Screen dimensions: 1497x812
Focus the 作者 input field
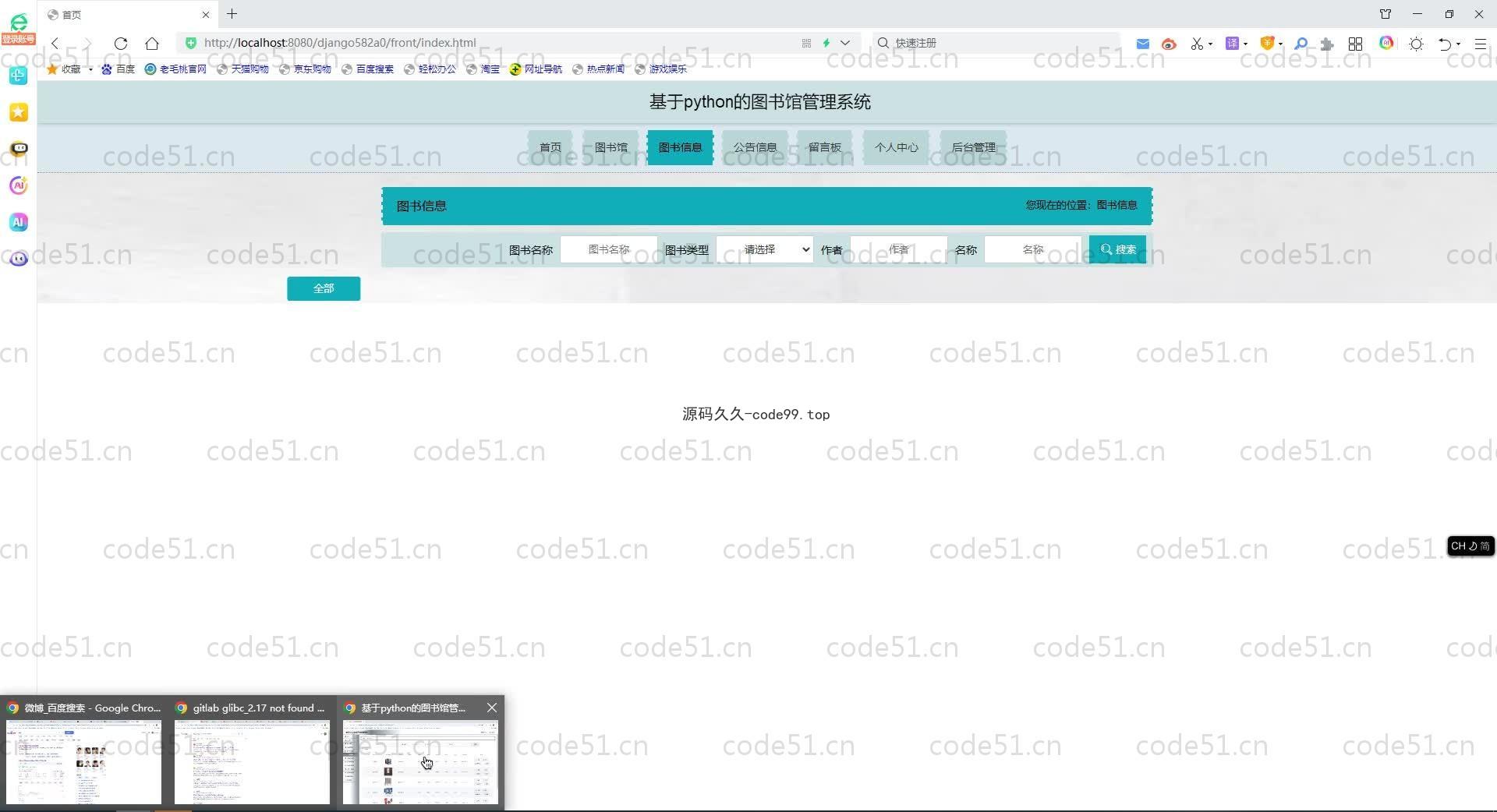pyautogui.click(x=899, y=249)
